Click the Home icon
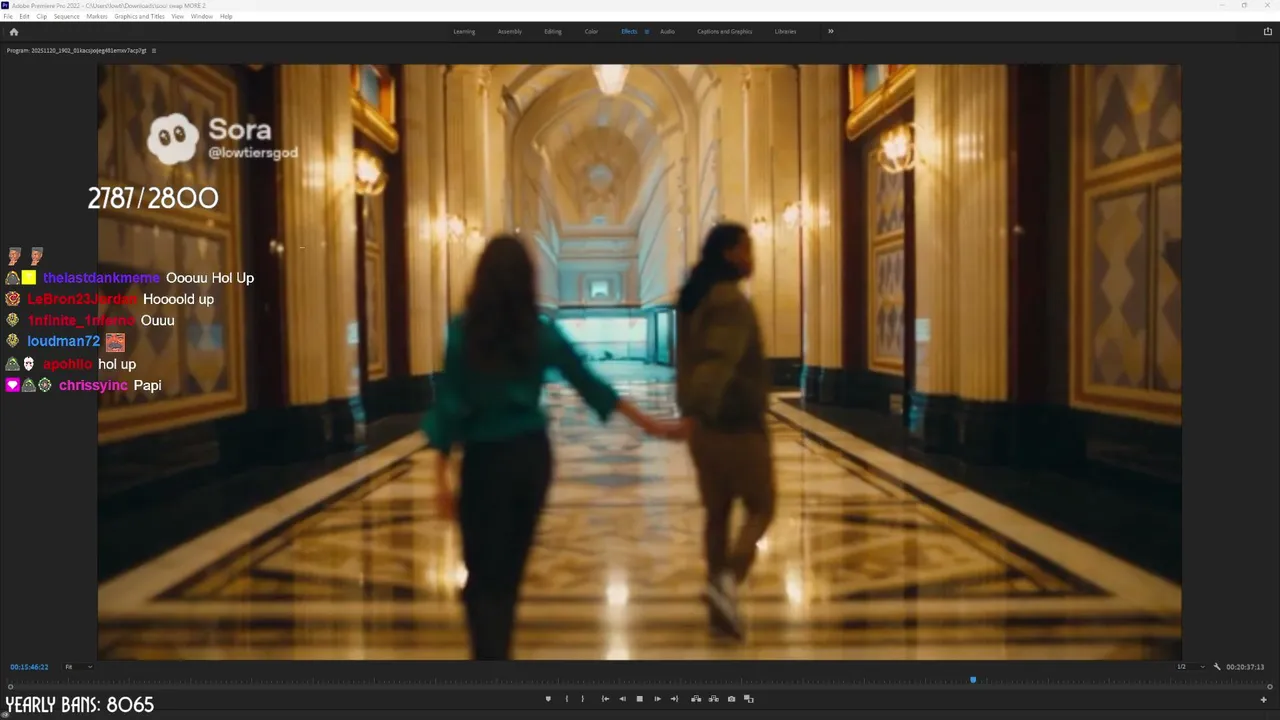The width and height of the screenshot is (1280, 720). [x=13, y=31]
